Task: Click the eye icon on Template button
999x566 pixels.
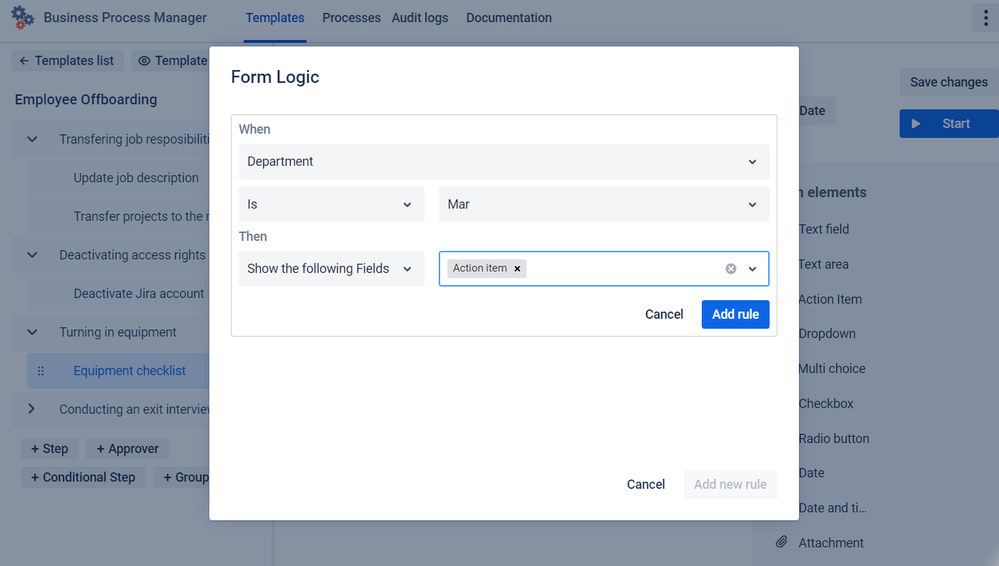Action: pyautogui.click(x=145, y=61)
